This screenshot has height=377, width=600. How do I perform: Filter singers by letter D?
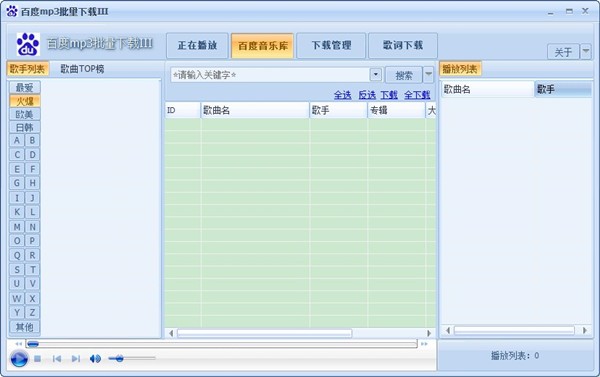coord(33,155)
